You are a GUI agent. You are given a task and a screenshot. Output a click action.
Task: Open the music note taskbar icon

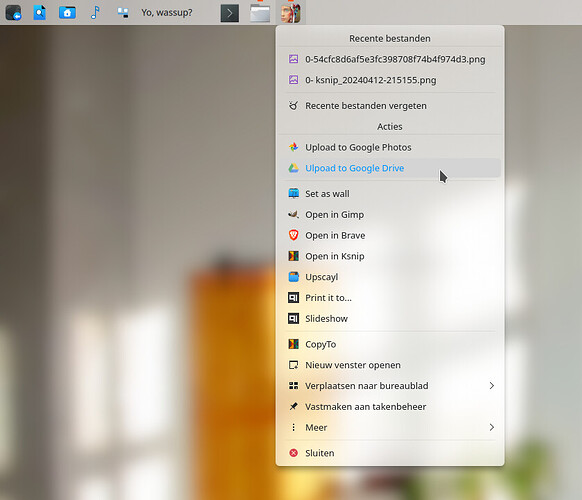[x=95, y=13]
